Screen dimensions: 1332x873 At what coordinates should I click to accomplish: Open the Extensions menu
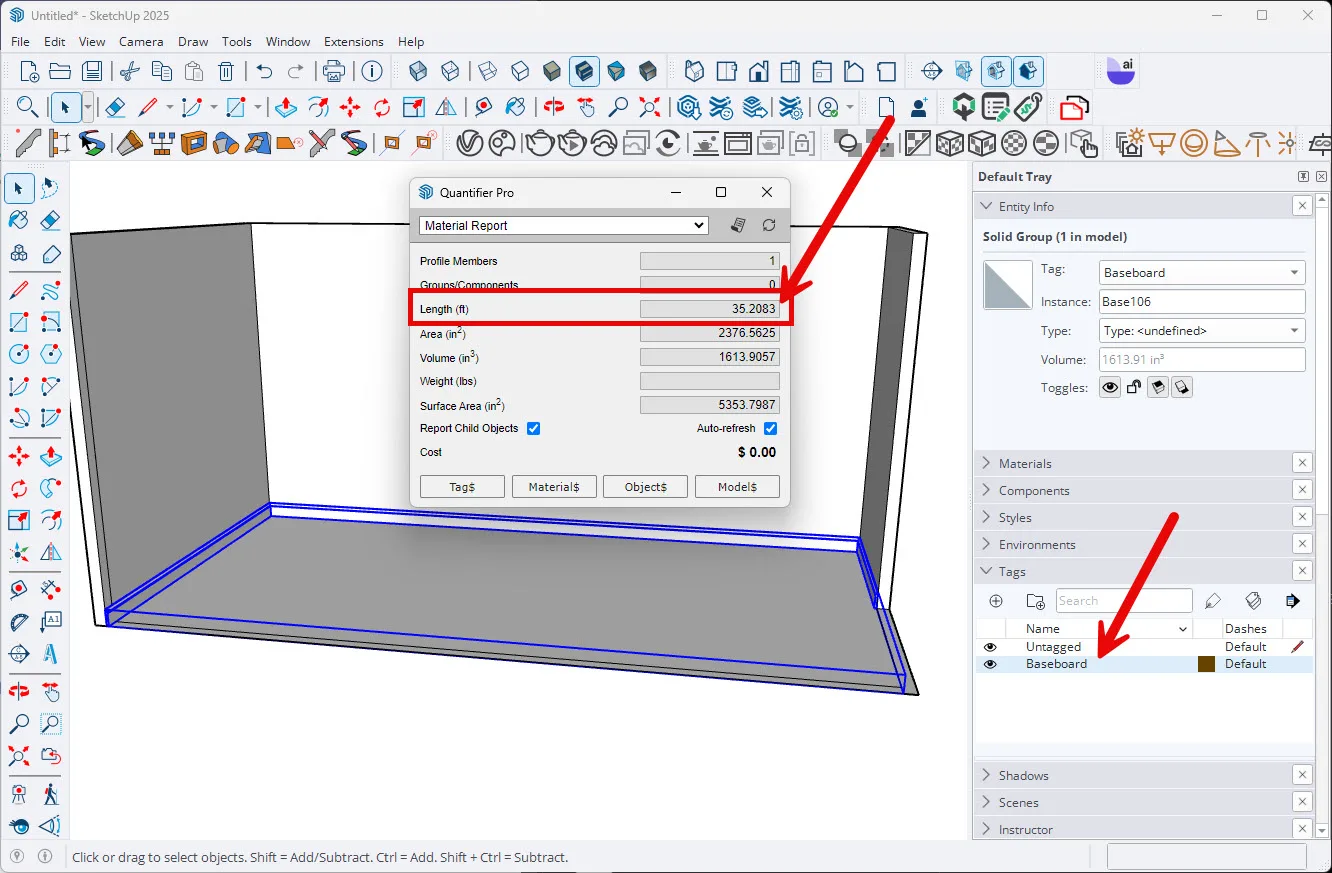[x=354, y=42]
